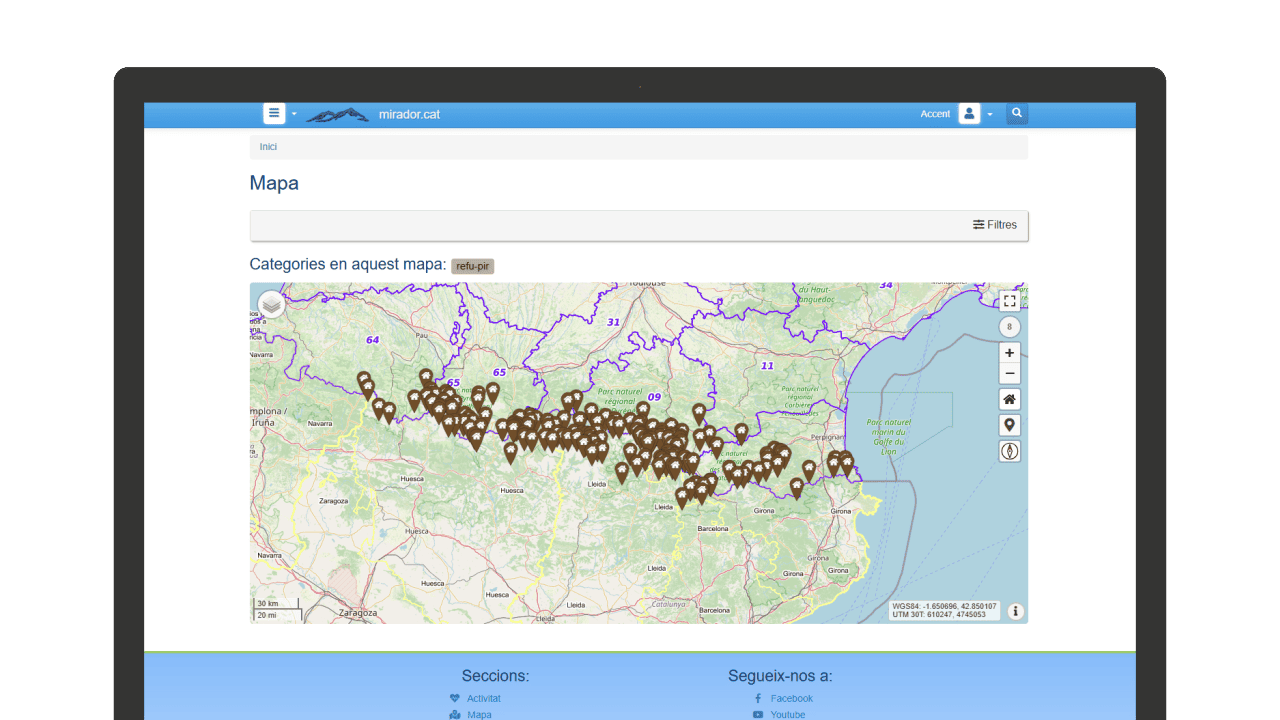Zoom in on the map
Screen dimensions: 1280x720
click(1009, 353)
